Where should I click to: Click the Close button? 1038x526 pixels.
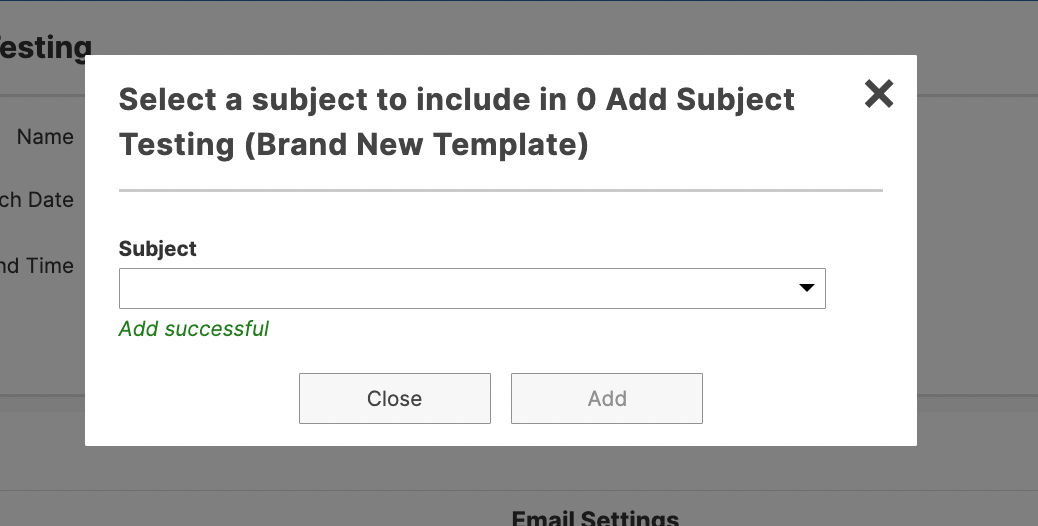[x=395, y=398]
